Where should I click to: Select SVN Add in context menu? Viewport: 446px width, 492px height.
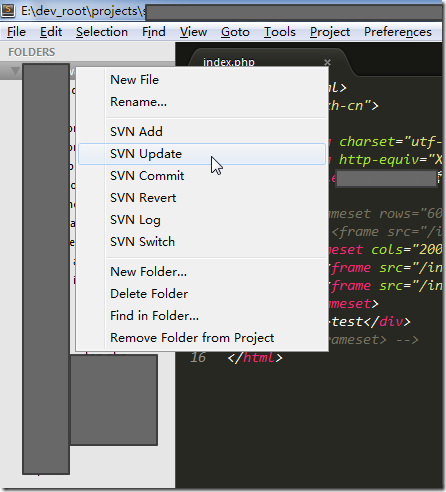202,132
